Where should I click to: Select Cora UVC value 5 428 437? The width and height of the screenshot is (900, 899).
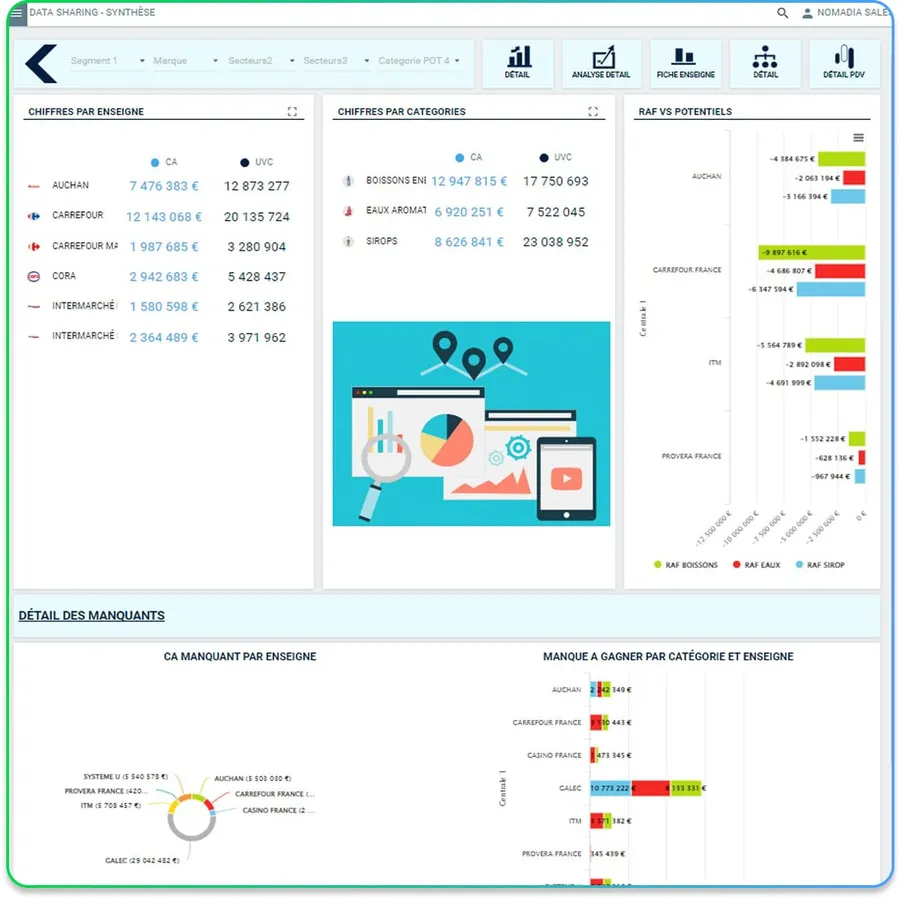click(257, 277)
